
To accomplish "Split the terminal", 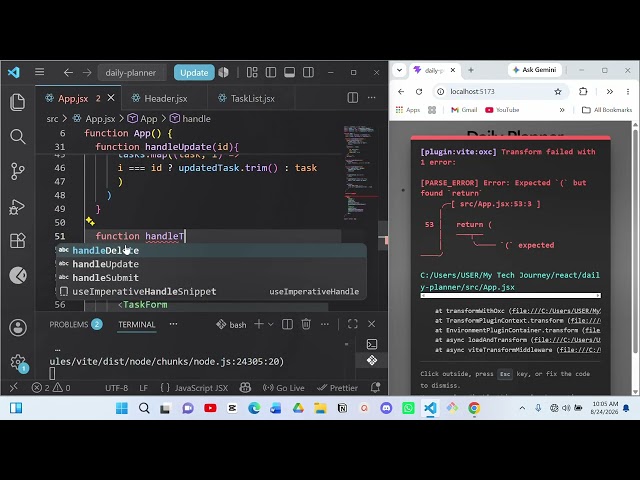I will pyautogui.click(x=287, y=324).
